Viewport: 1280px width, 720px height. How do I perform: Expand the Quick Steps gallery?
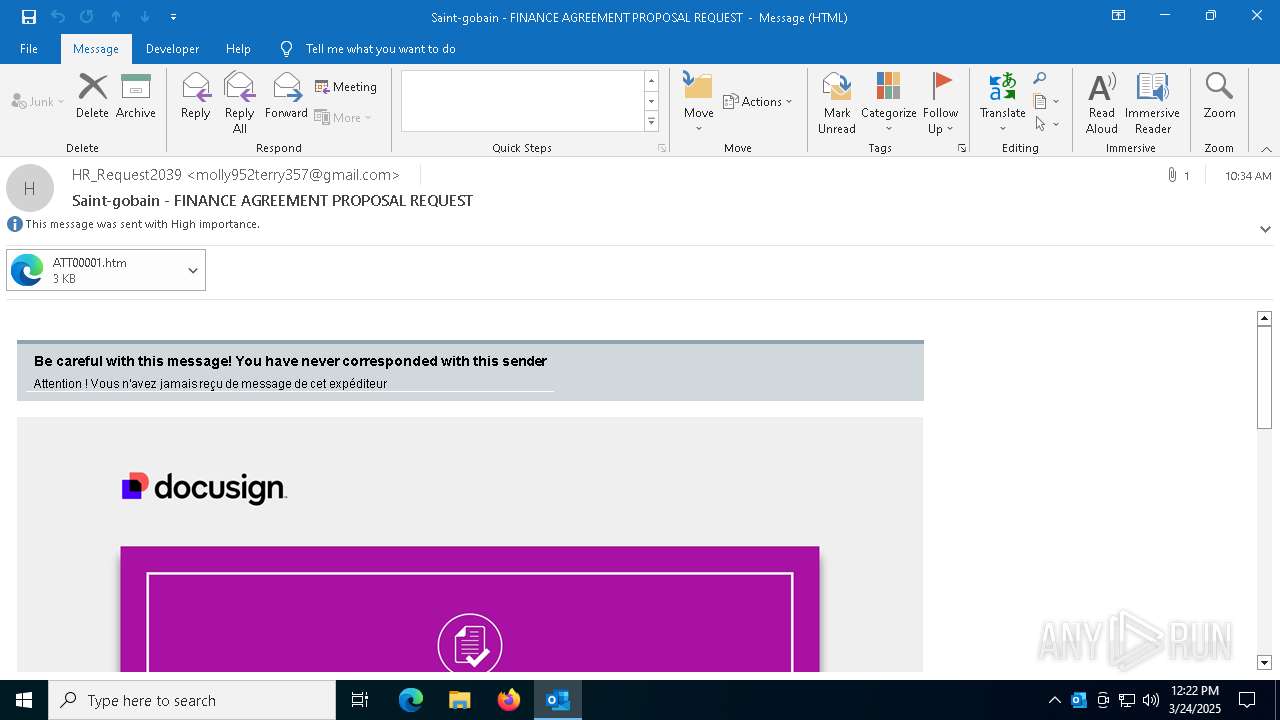pyautogui.click(x=651, y=122)
